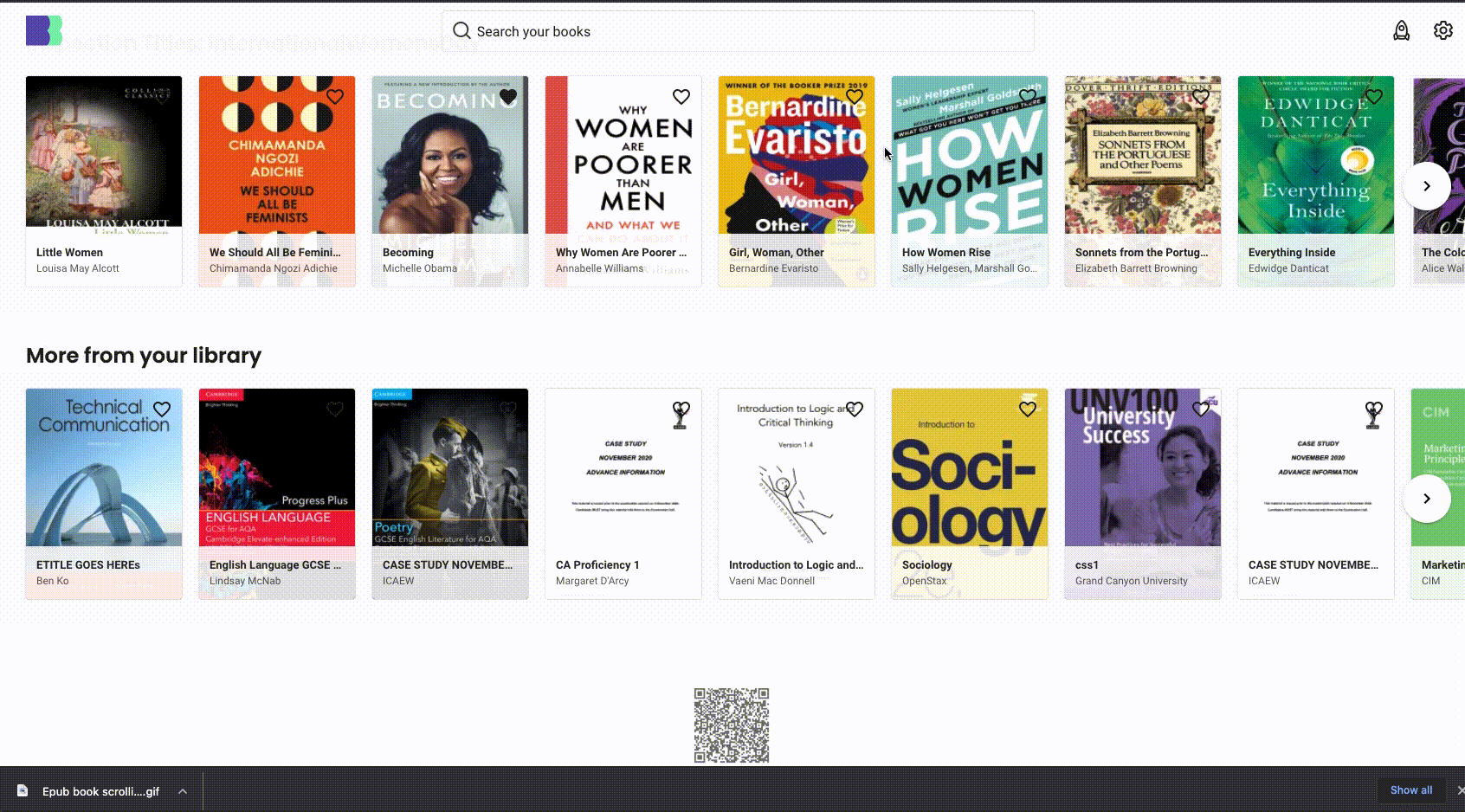Favorite How Women Rise

click(1028, 97)
